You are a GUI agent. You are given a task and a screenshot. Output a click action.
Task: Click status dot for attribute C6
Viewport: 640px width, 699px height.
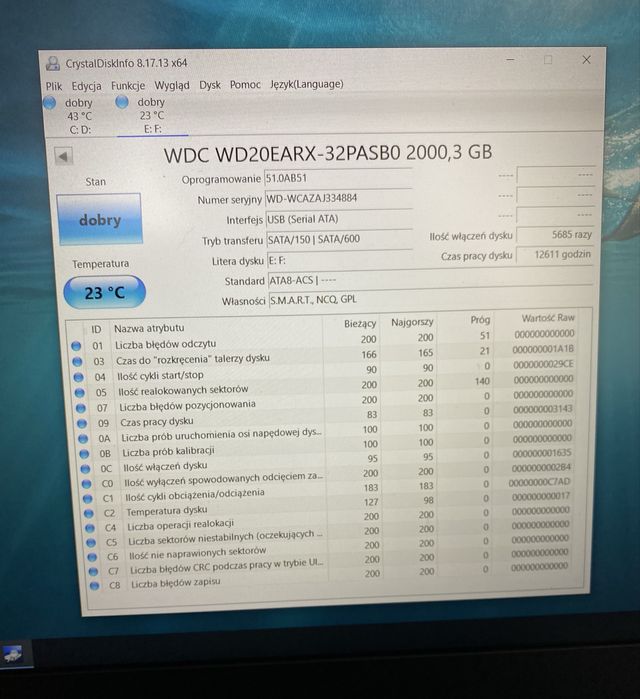point(92,557)
